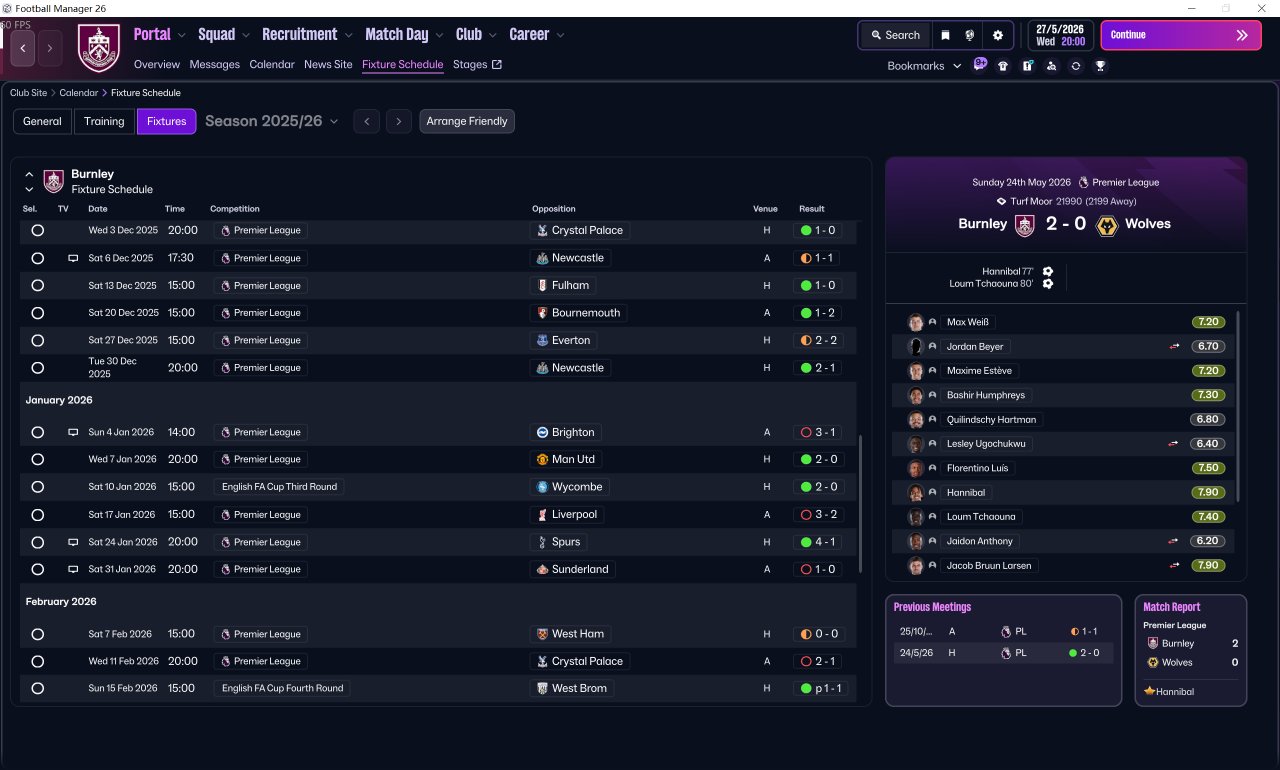Click the trophy shortcut icon

(x=1100, y=66)
